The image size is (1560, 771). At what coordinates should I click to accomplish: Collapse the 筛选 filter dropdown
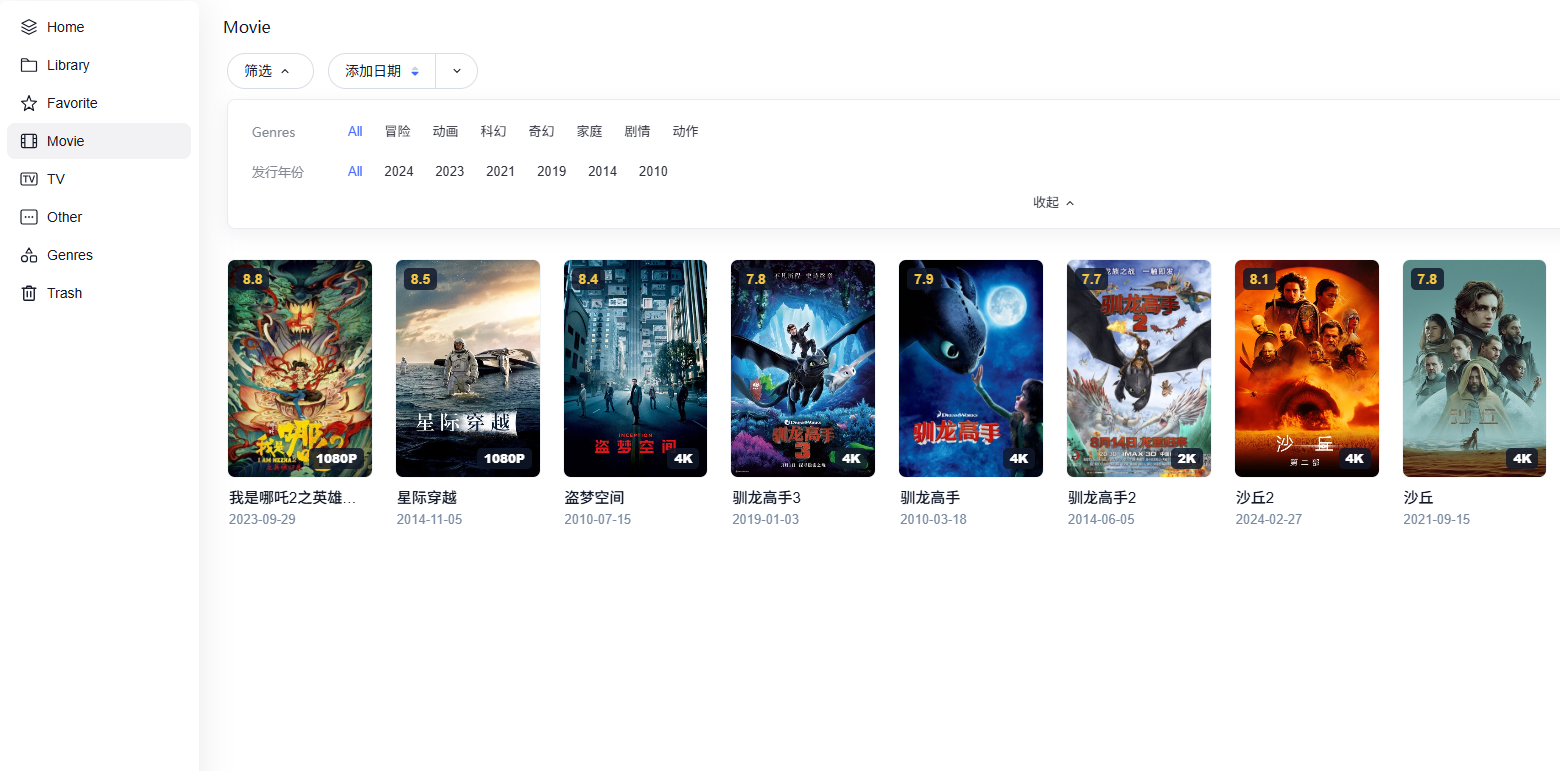point(270,71)
